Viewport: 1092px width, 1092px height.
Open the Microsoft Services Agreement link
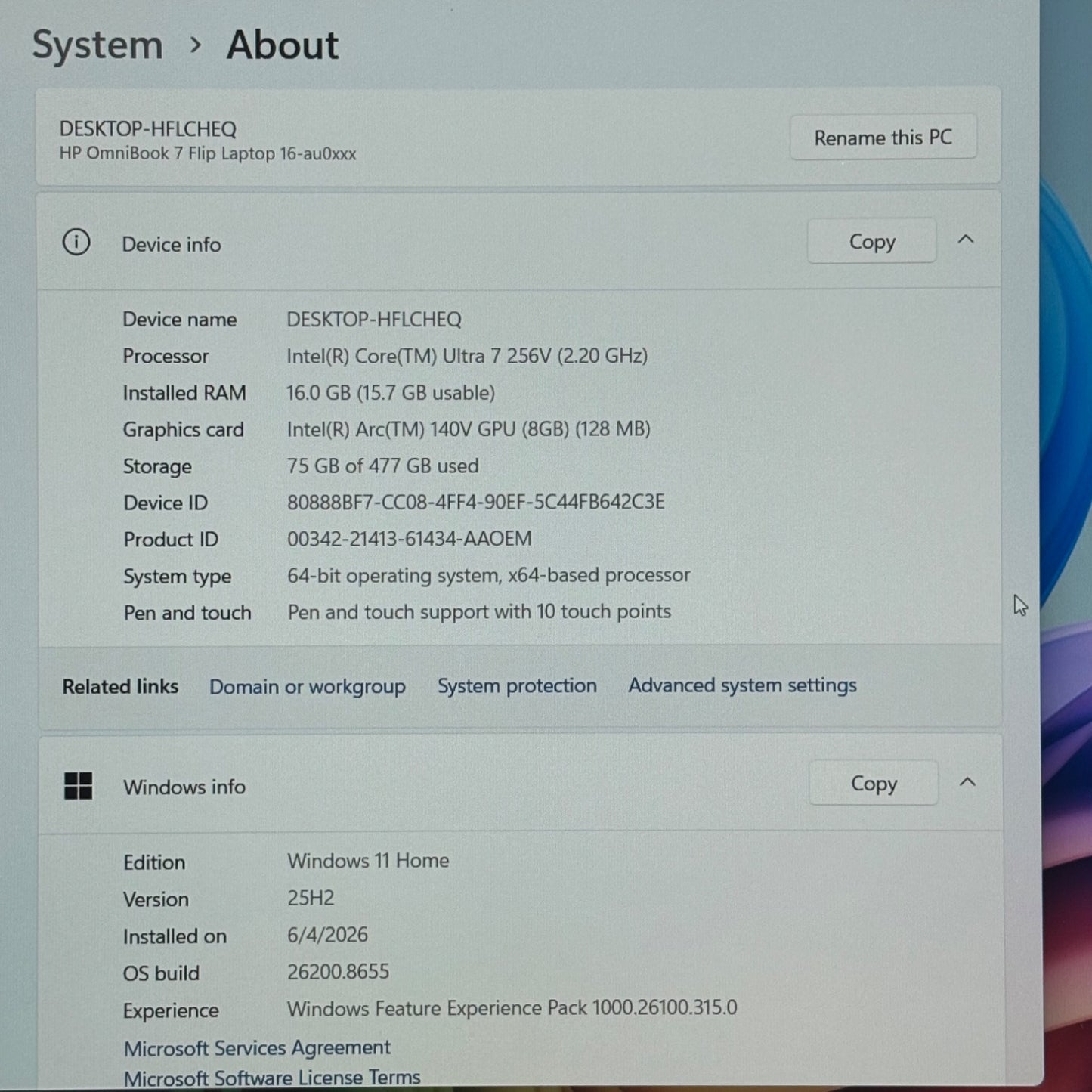point(257,1048)
